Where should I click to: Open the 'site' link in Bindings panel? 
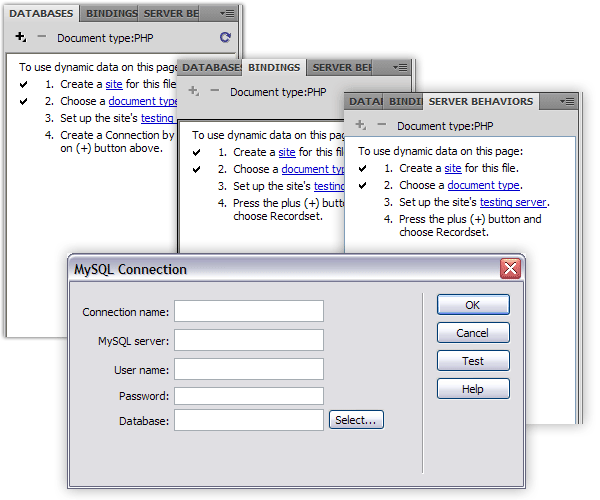287,152
